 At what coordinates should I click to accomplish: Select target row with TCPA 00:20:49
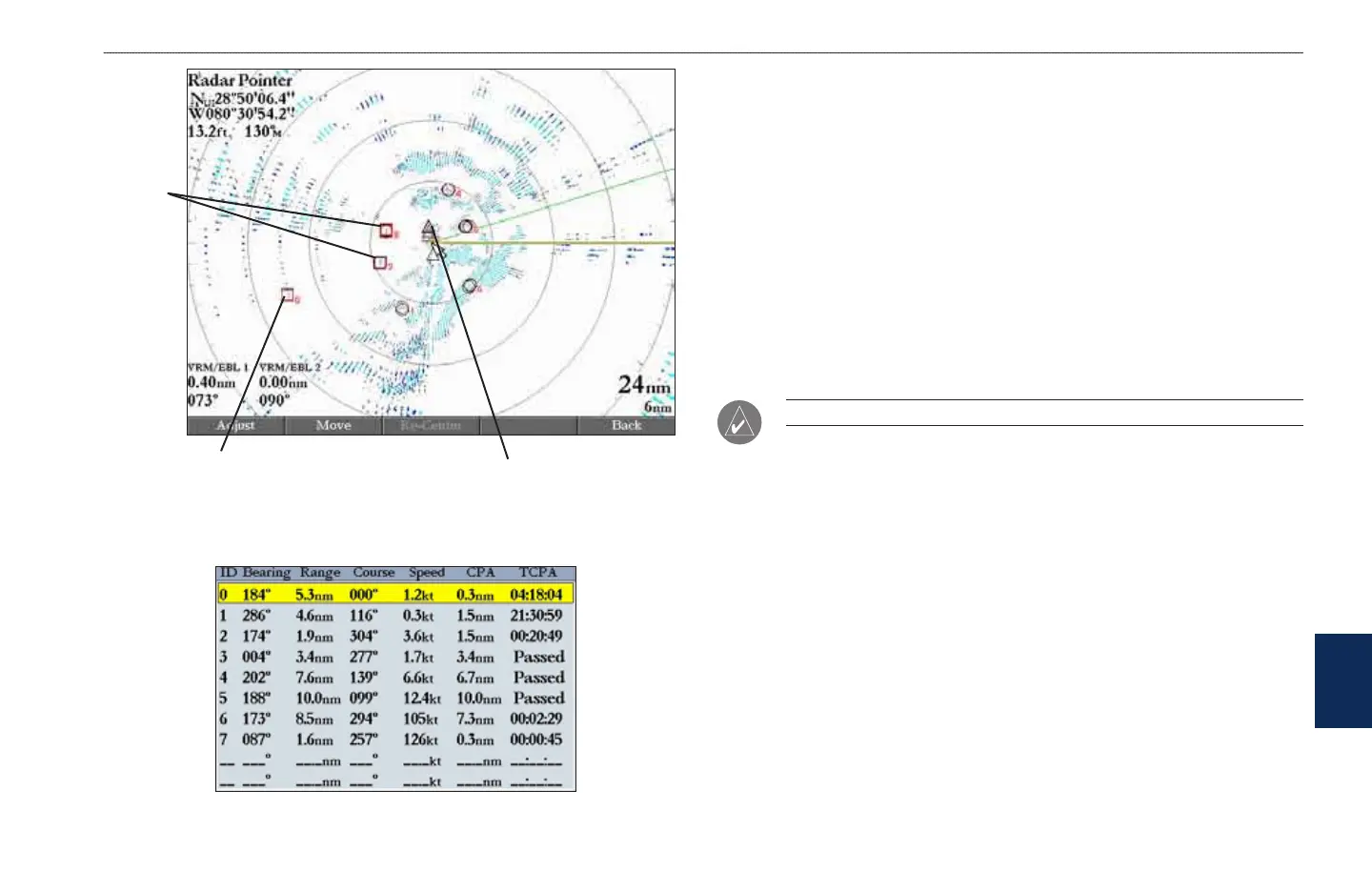[395, 636]
